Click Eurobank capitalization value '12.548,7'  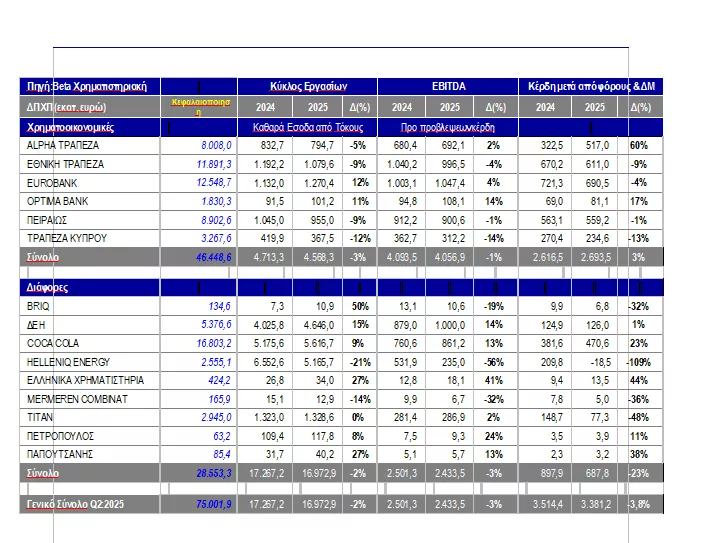(214, 183)
